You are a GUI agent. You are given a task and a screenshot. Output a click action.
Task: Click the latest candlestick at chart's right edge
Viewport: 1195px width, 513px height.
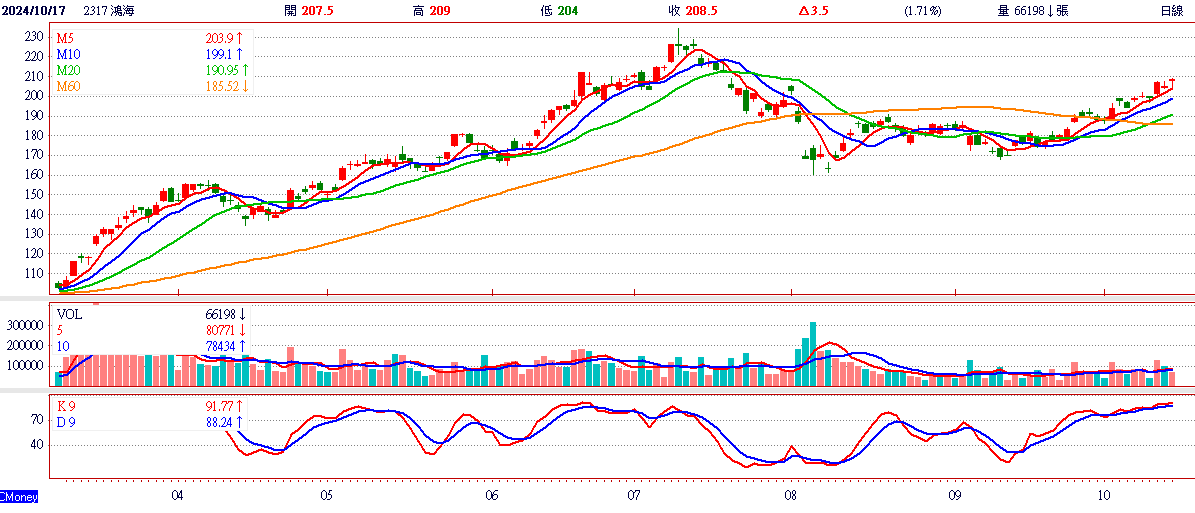point(1172,83)
